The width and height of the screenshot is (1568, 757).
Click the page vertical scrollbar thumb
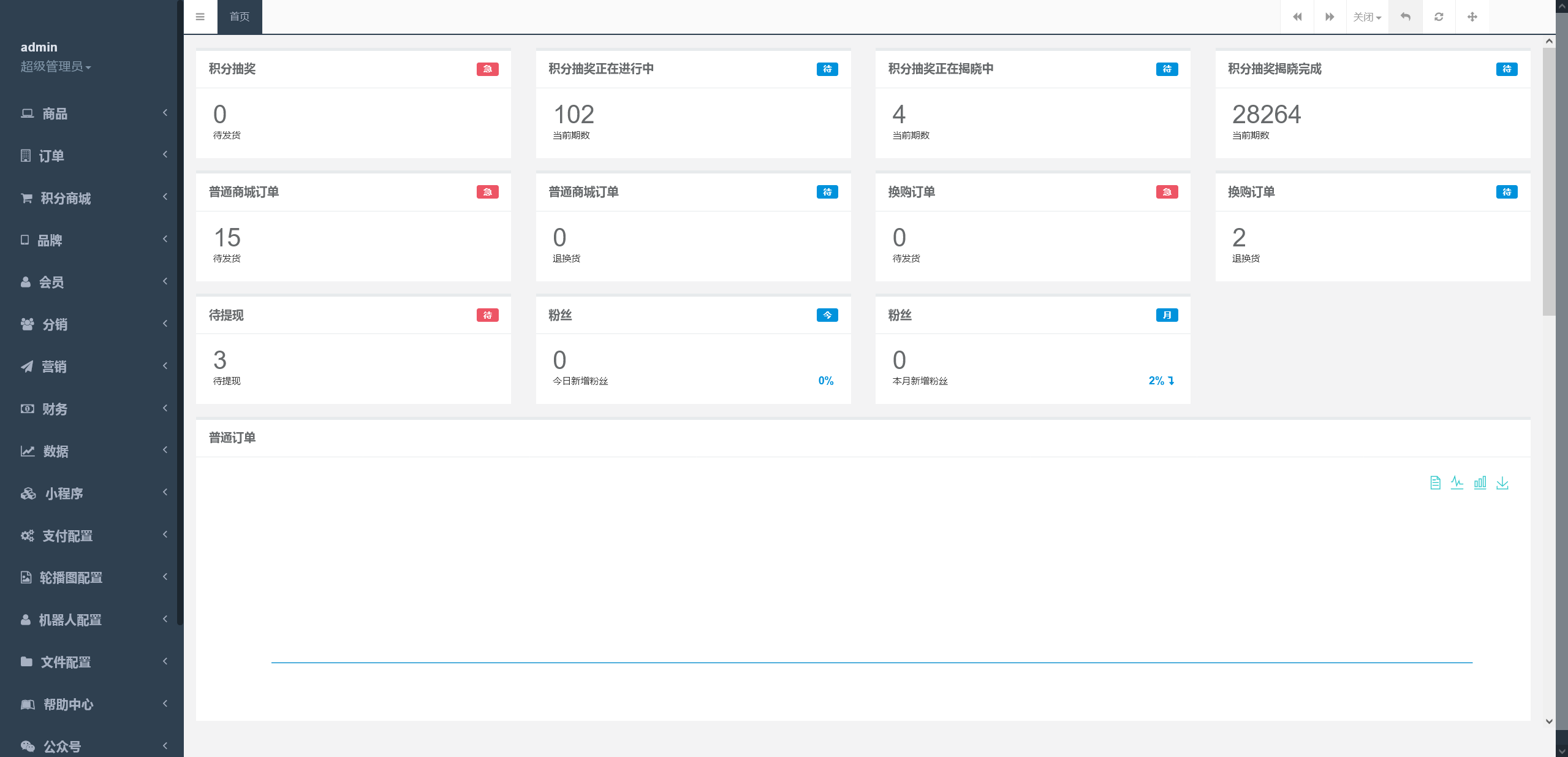(1548, 181)
